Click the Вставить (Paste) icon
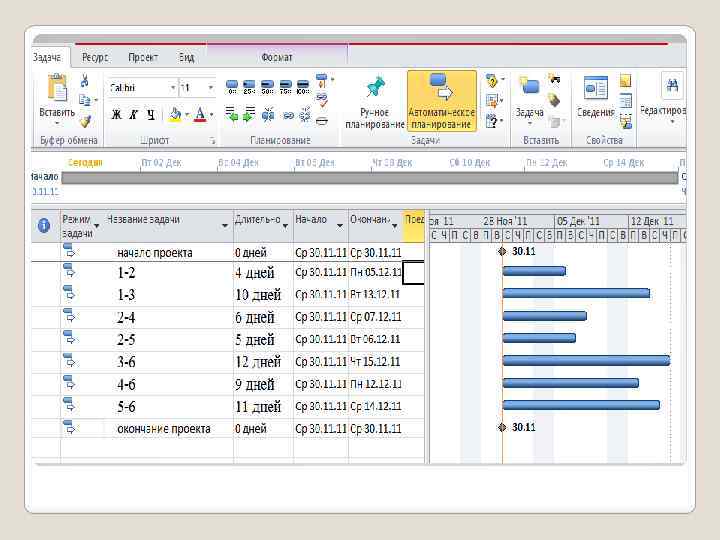 click(x=56, y=90)
